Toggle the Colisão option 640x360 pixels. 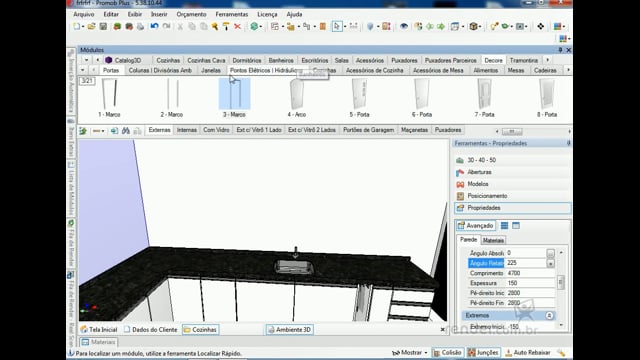tap(447, 352)
